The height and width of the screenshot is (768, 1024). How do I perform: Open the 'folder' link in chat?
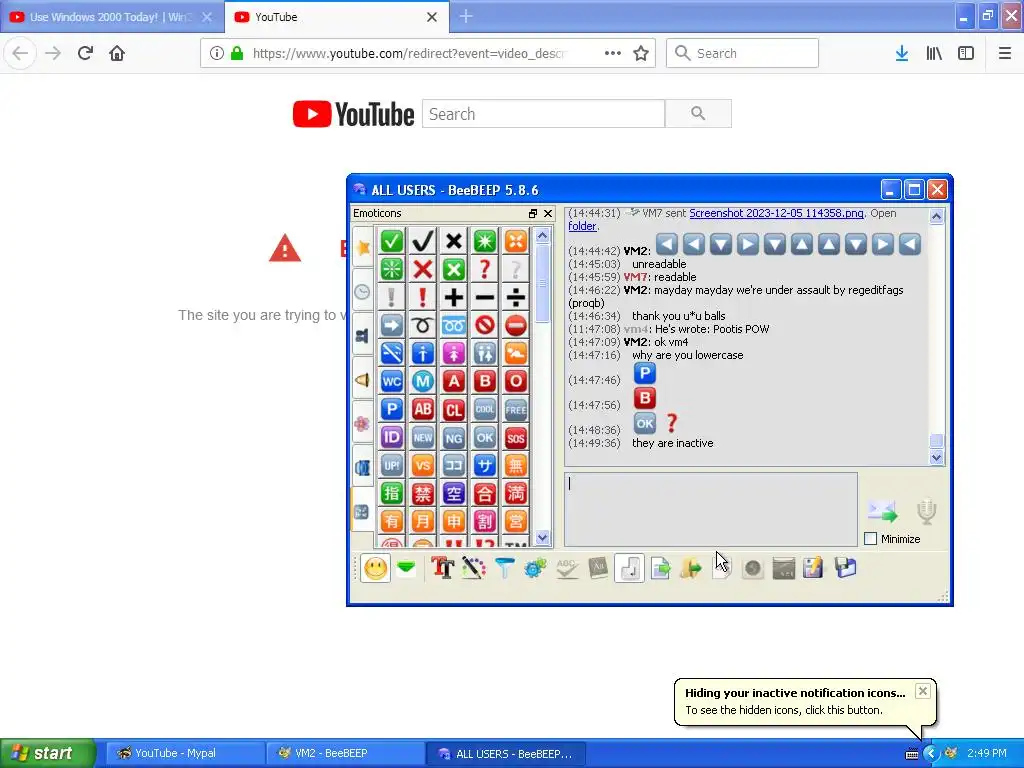click(582, 226)
